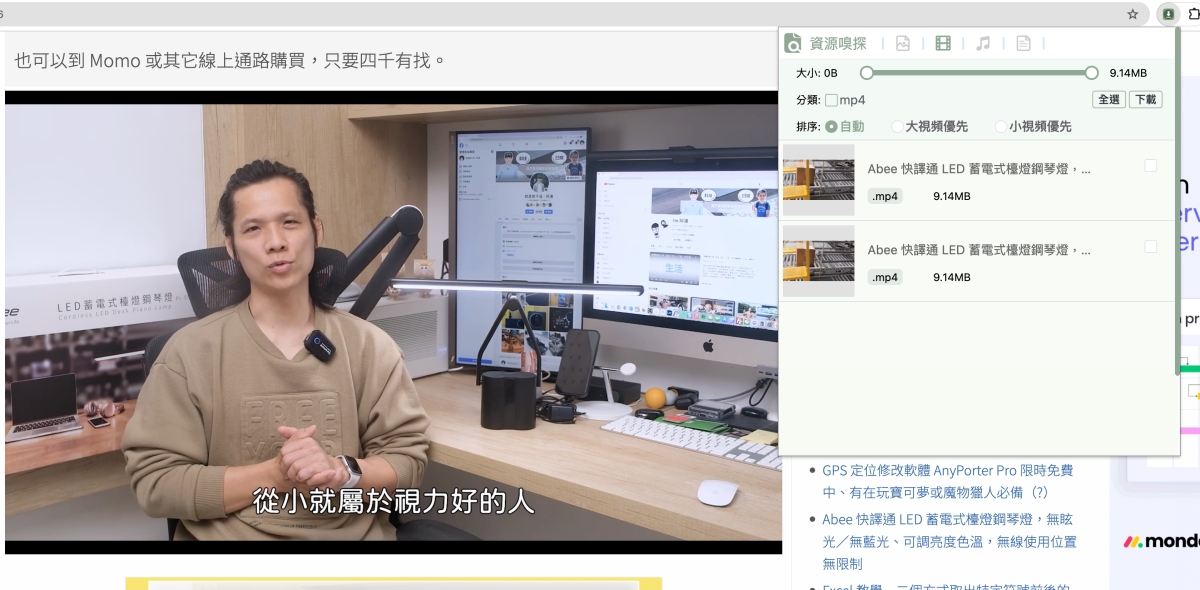Check the mp4 category checkbox
The image size is (1200, 590).
pos(832,100)
